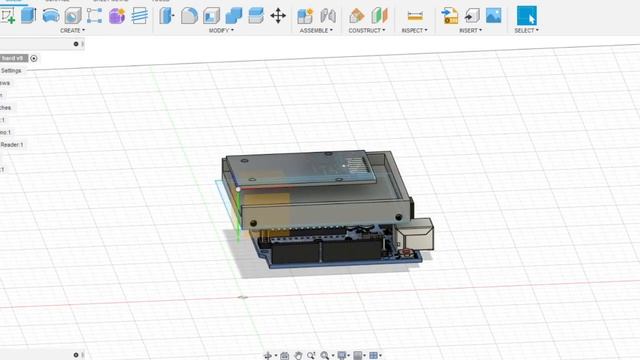
Task: Open Display Settings monitor icon
Action: point(342,356)
